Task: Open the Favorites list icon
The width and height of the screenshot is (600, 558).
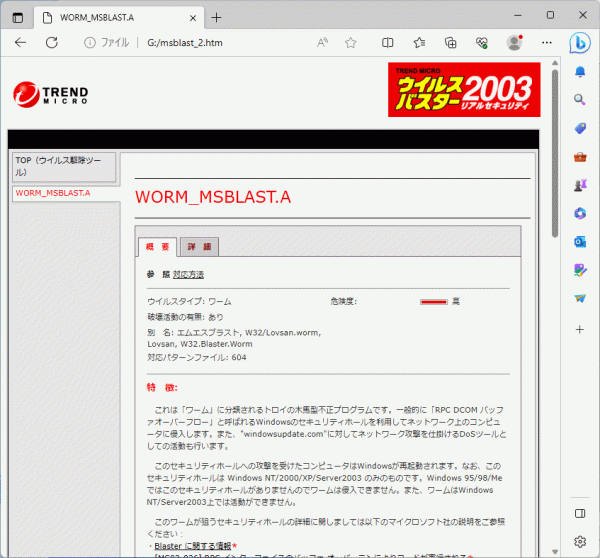Action: (419, 42)
